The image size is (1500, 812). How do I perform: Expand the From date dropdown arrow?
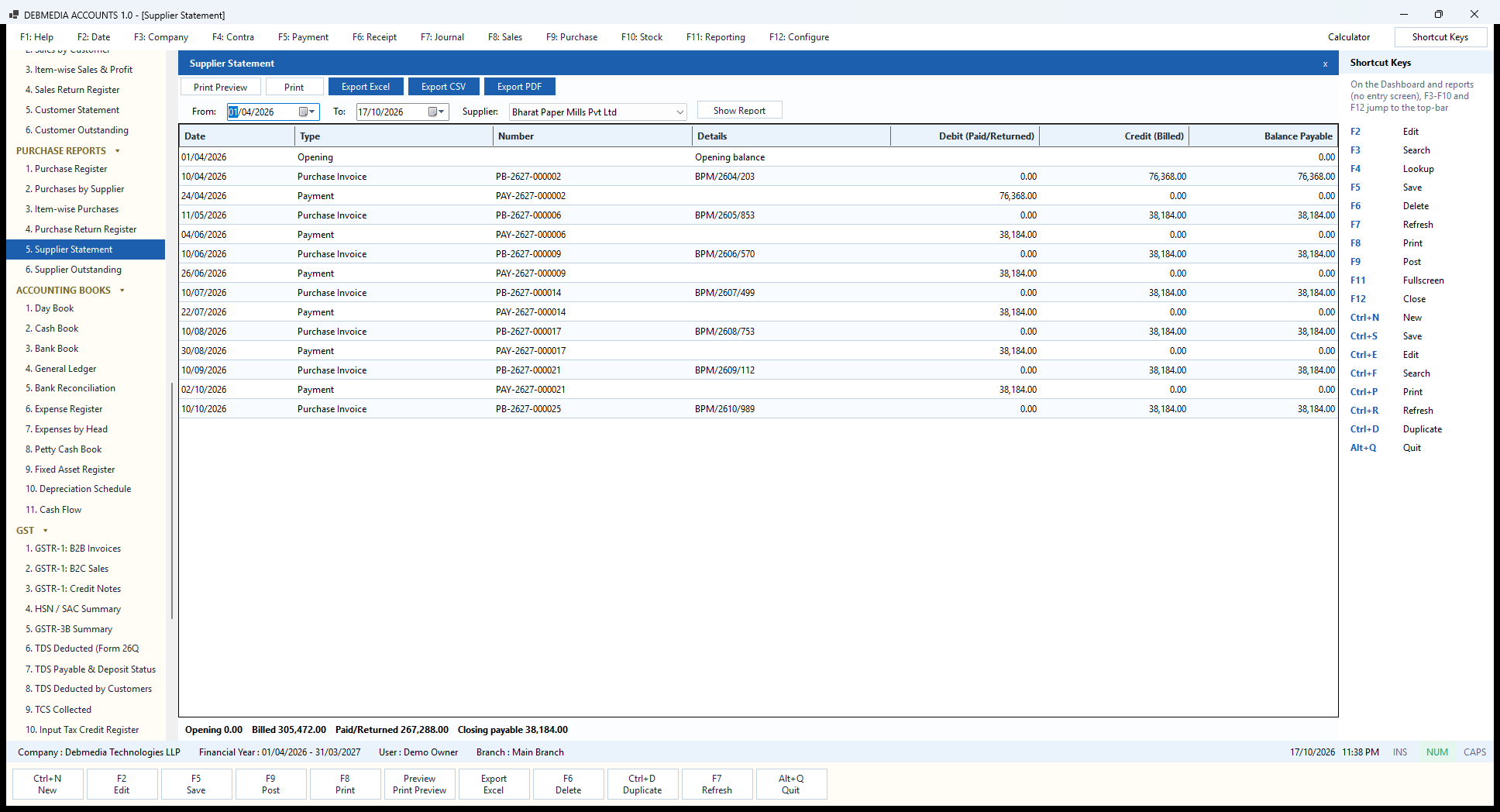click(312, 112)
